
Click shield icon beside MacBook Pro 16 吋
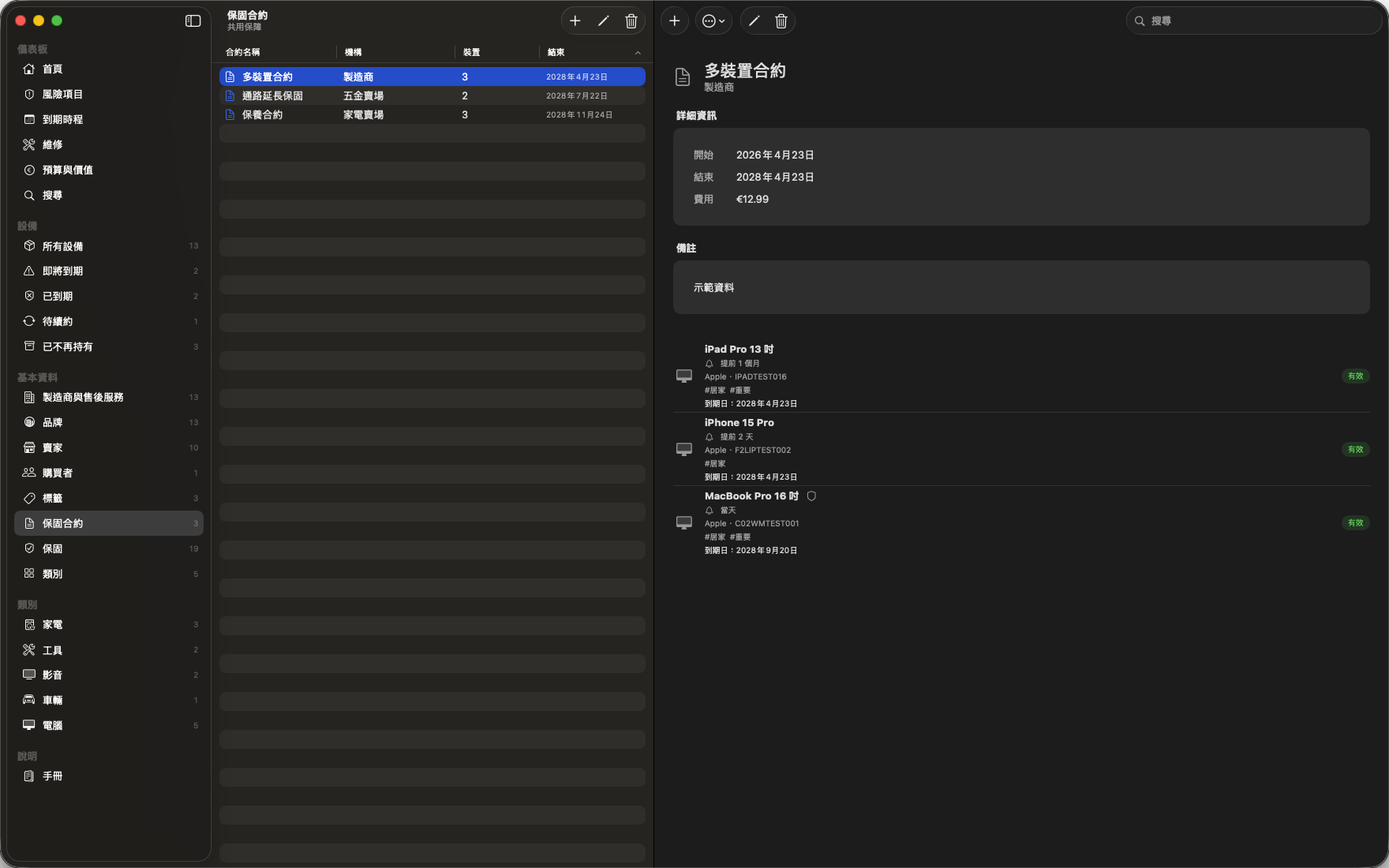811,496
